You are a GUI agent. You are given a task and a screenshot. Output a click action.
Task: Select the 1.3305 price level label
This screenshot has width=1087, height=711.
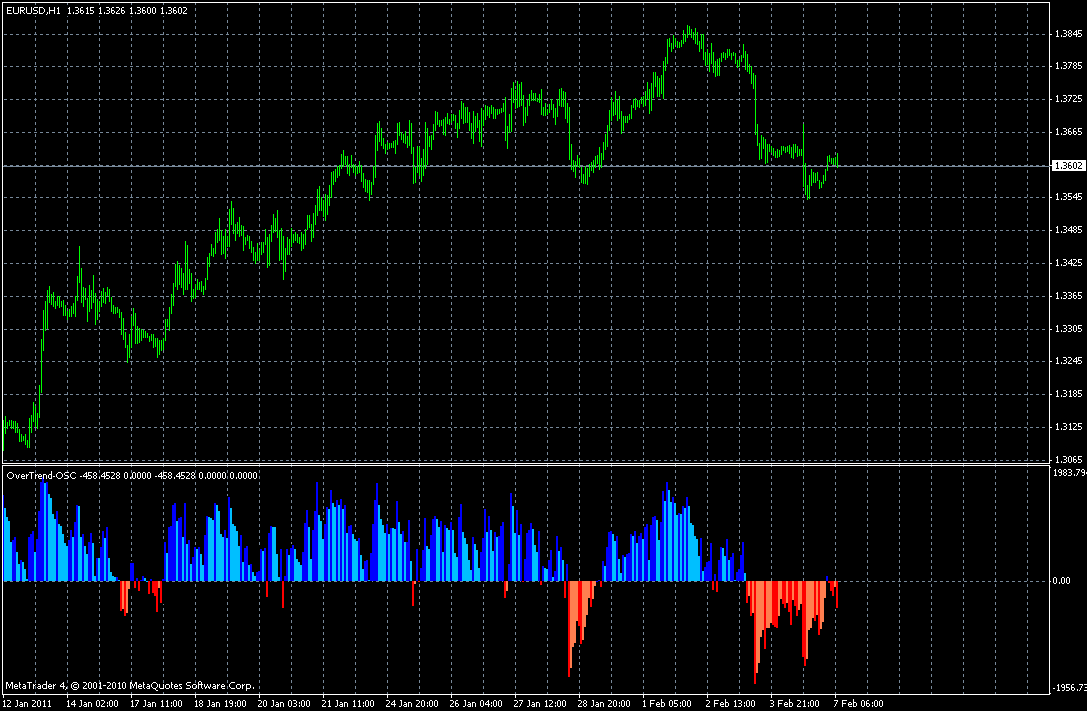[1068, 329]
